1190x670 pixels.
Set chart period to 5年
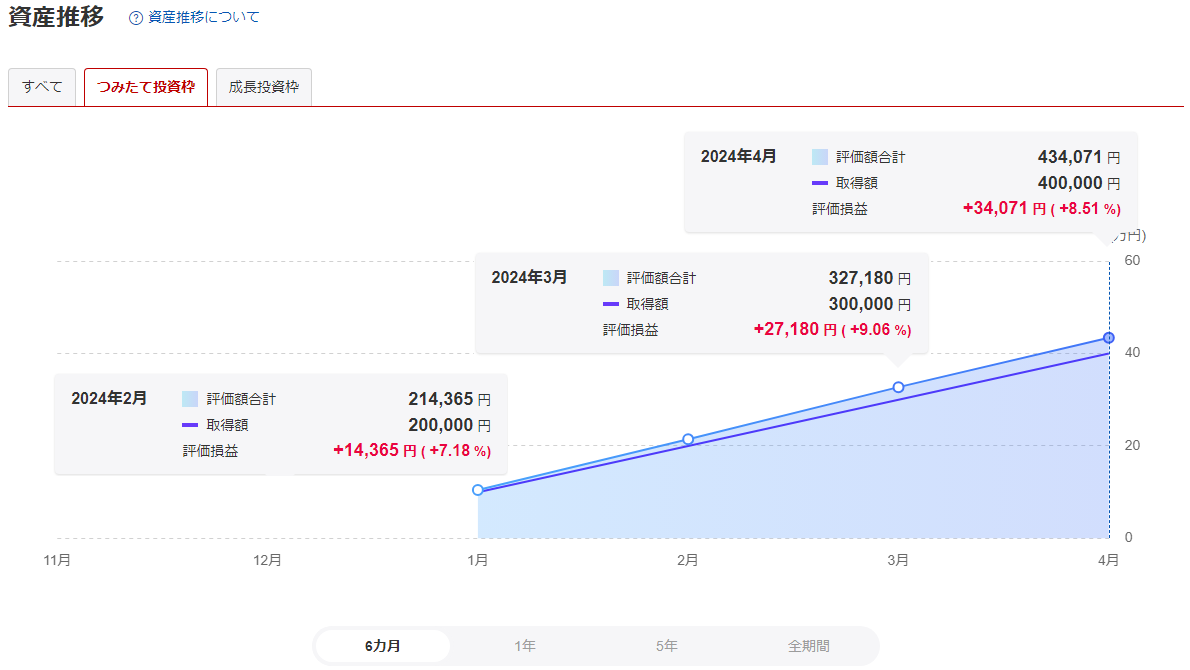[x=667, y=646]
